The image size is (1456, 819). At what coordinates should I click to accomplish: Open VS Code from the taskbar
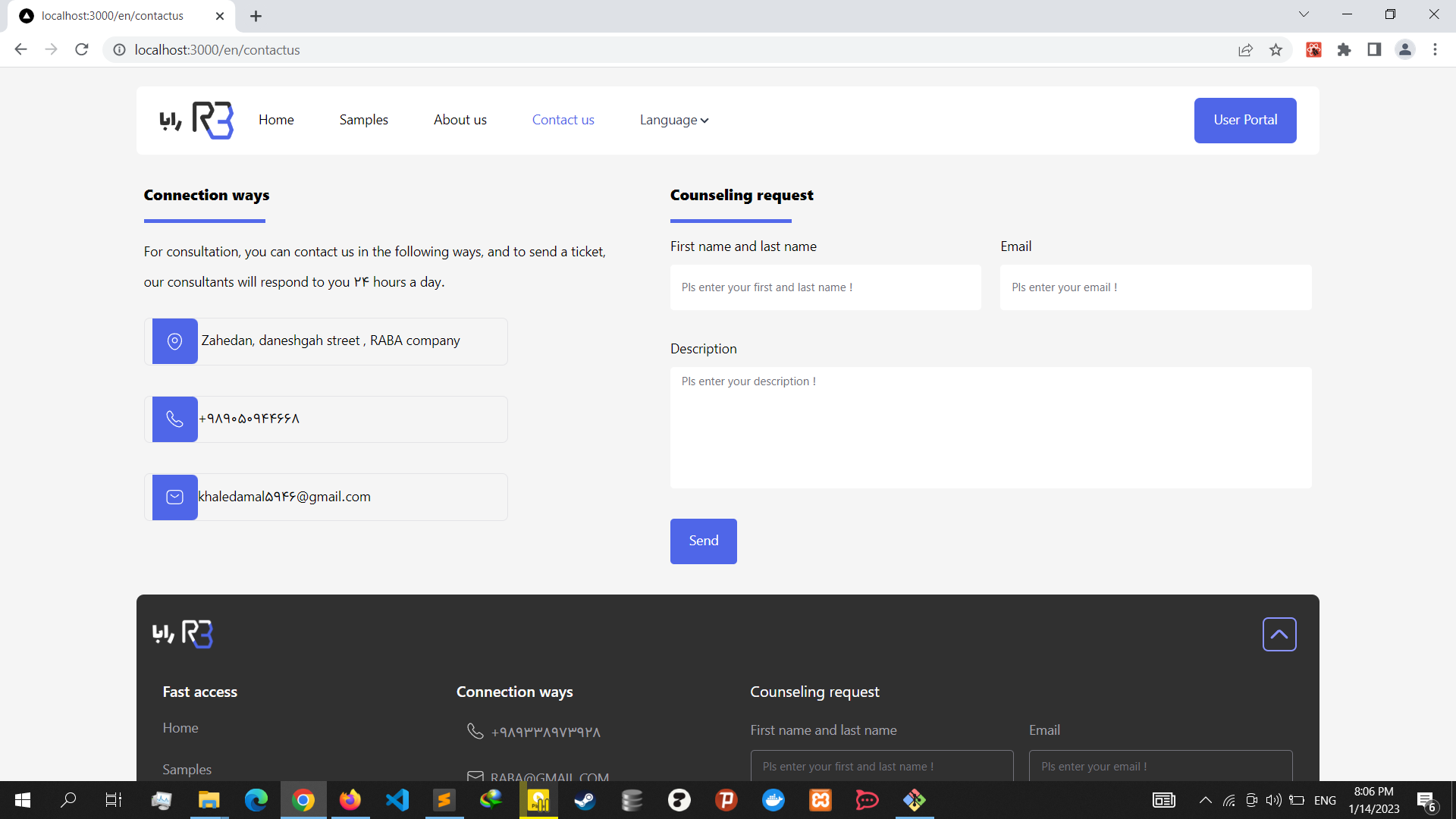point(397,800)
